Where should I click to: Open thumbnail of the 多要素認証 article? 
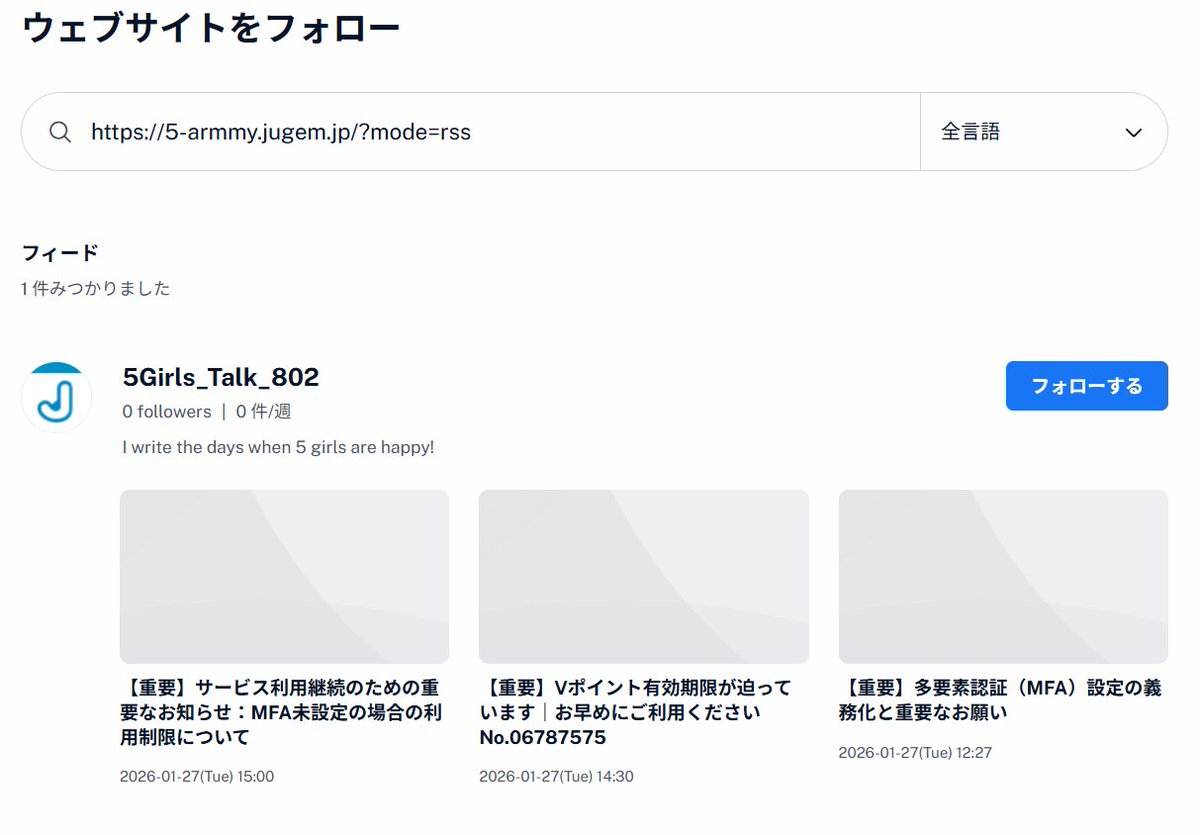1003,577
